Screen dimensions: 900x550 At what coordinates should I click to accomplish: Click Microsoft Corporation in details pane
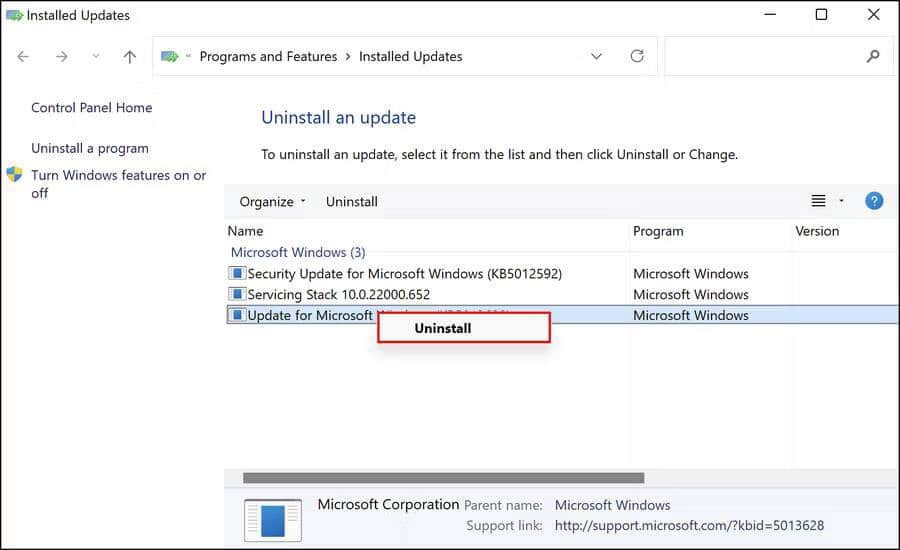coord(389,504)
